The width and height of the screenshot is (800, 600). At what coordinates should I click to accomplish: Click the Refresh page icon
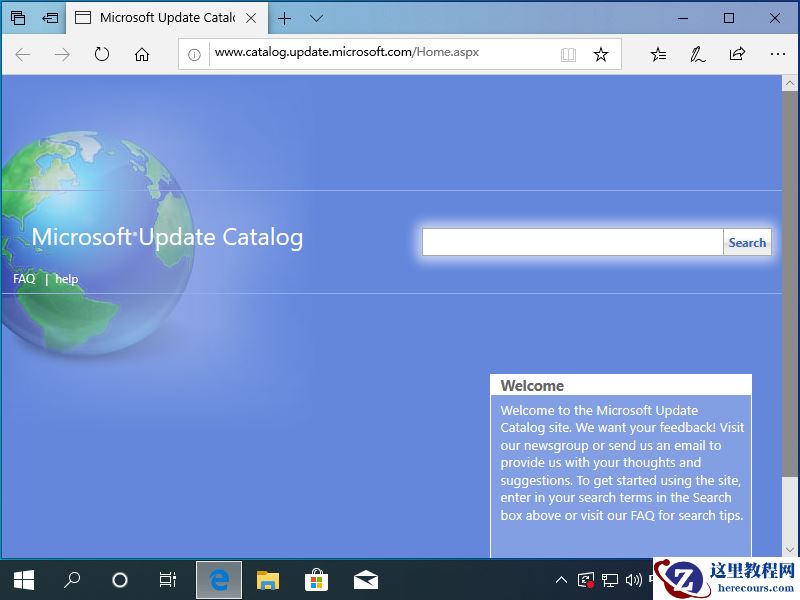tap(102, 54)
